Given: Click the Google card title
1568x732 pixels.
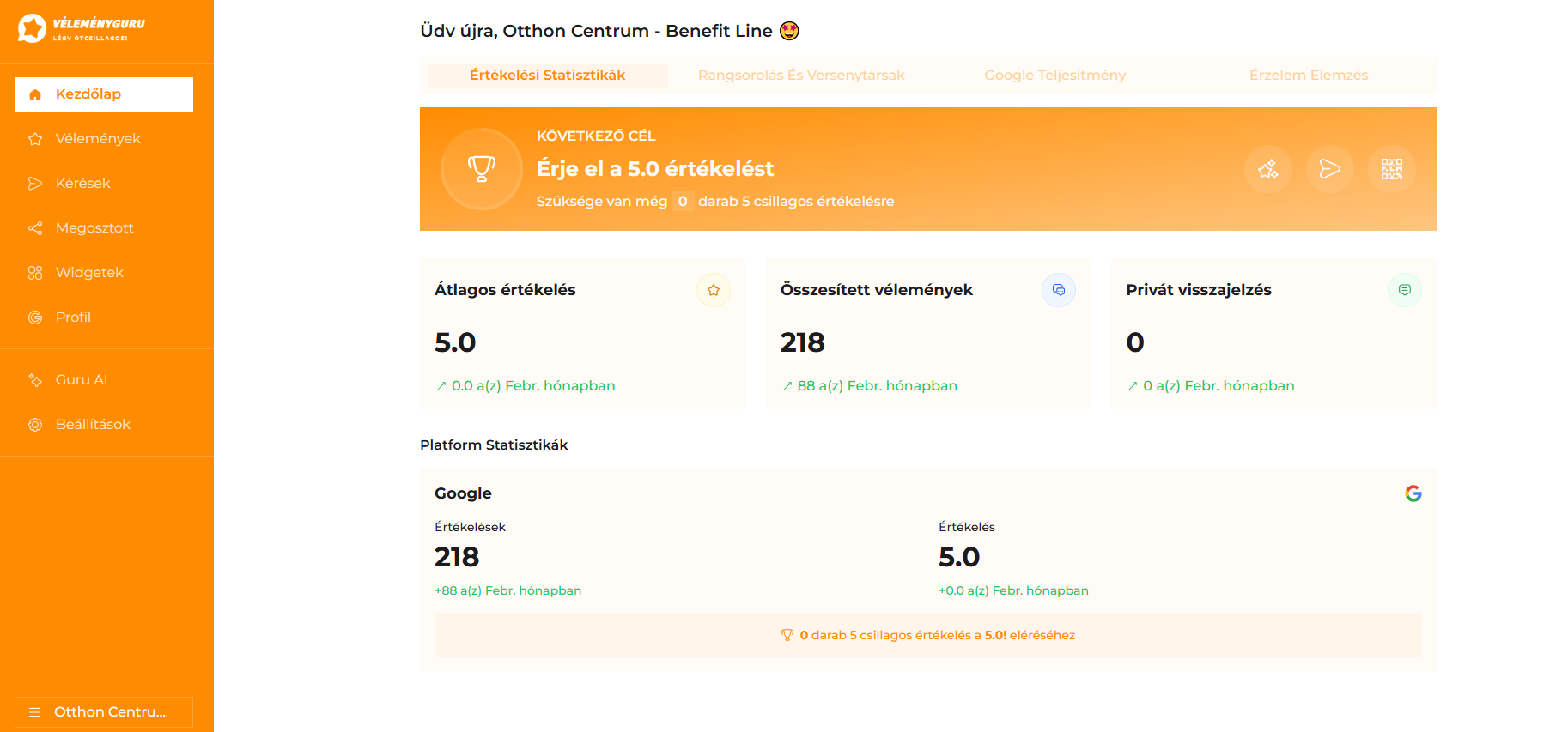Looking at the screenshot, I should pos(463,493).
